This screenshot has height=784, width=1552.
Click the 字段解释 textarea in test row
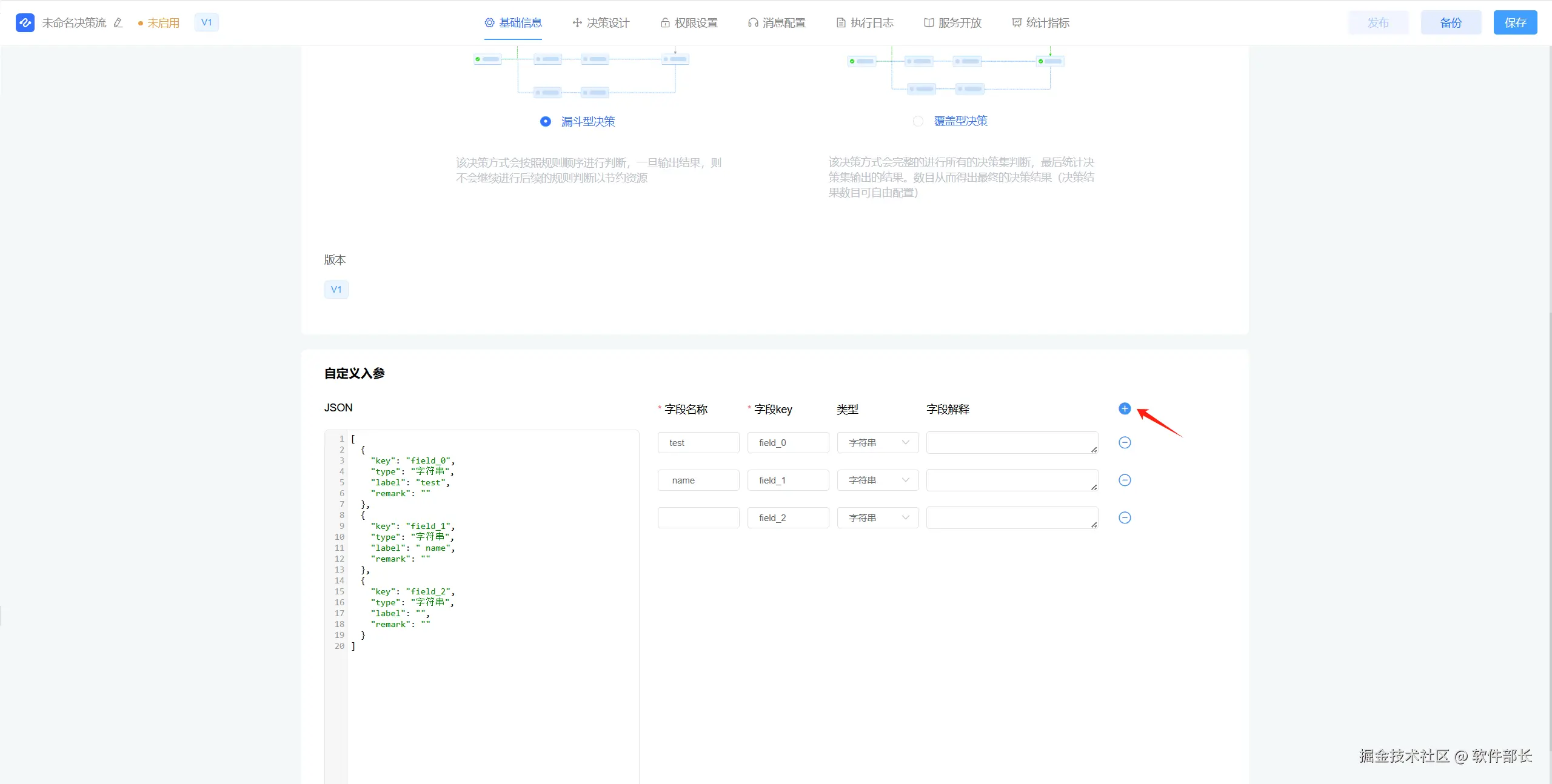click(1011, 443)
